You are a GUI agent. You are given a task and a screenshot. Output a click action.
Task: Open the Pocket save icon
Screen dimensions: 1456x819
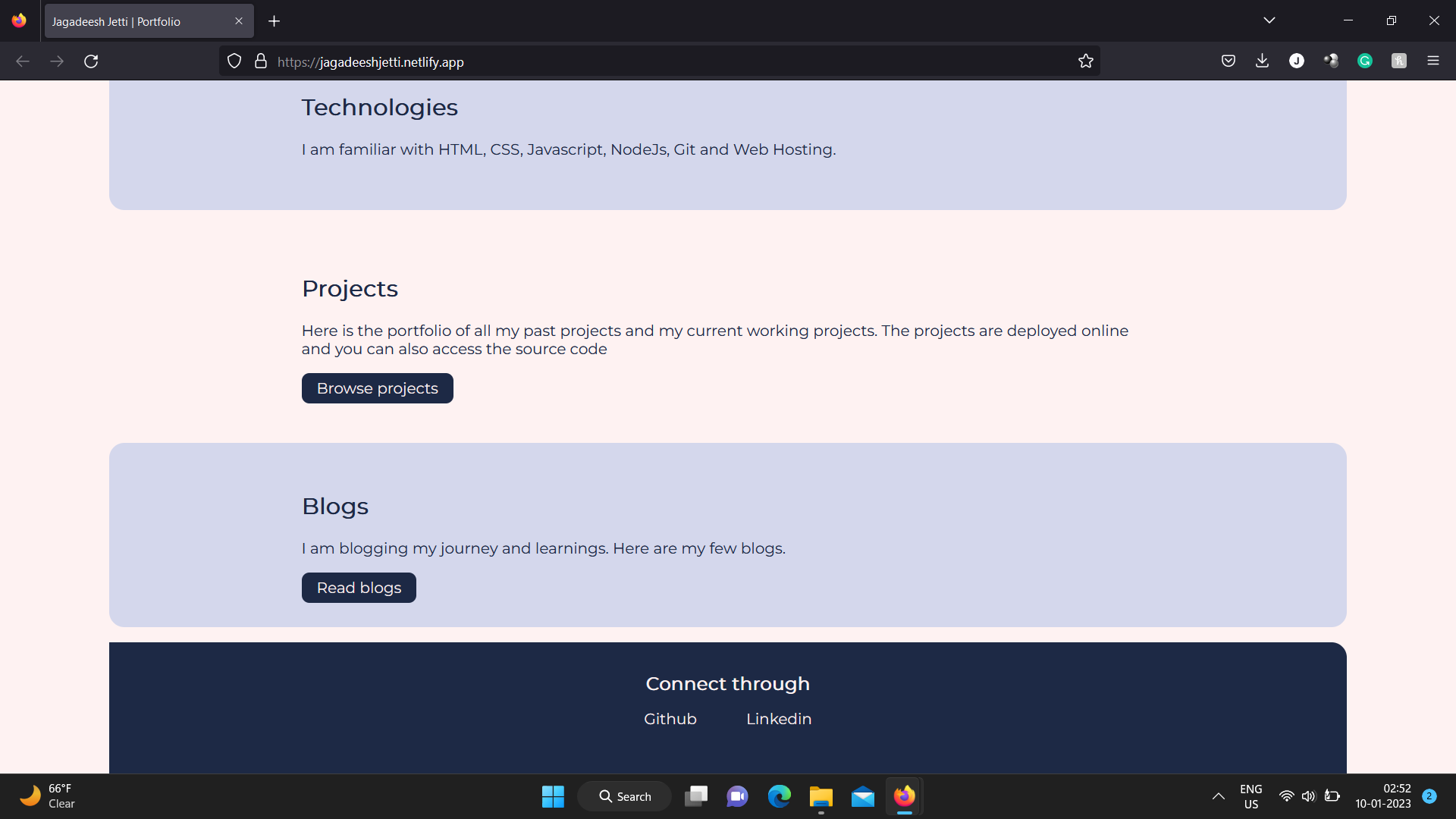click(x=1228, y=61)
